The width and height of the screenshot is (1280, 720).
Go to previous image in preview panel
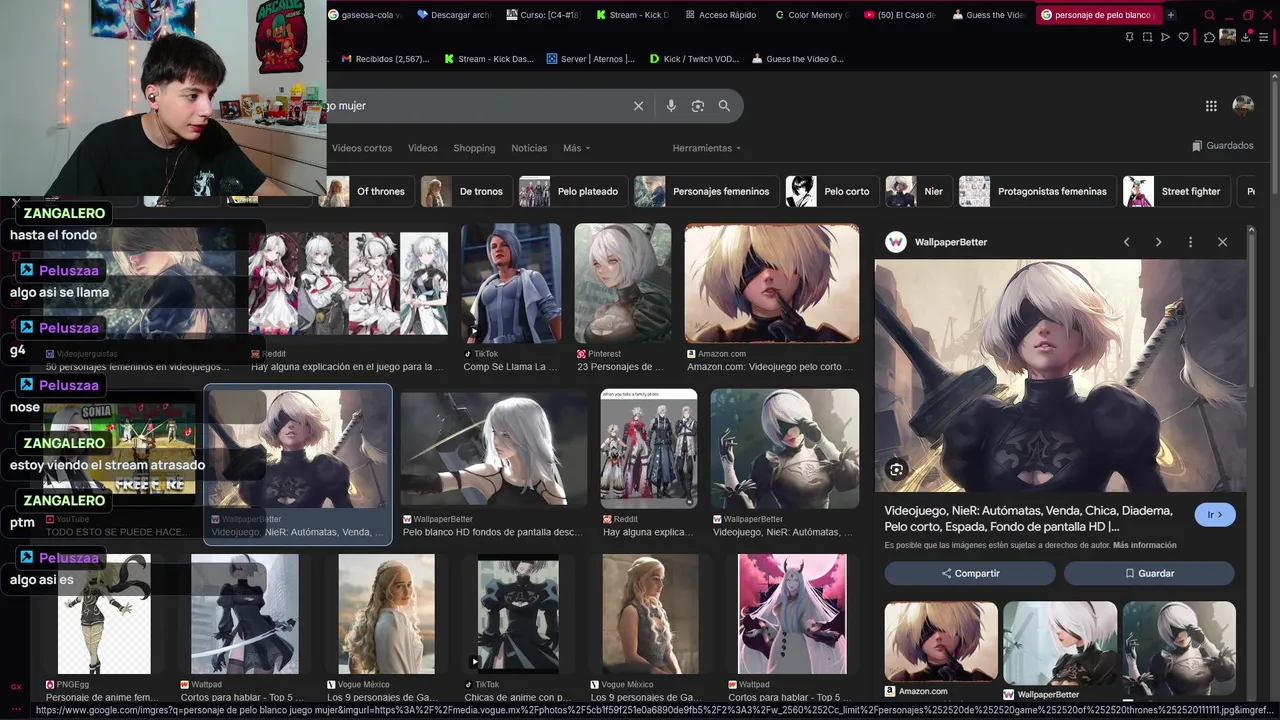[1126, 242]
